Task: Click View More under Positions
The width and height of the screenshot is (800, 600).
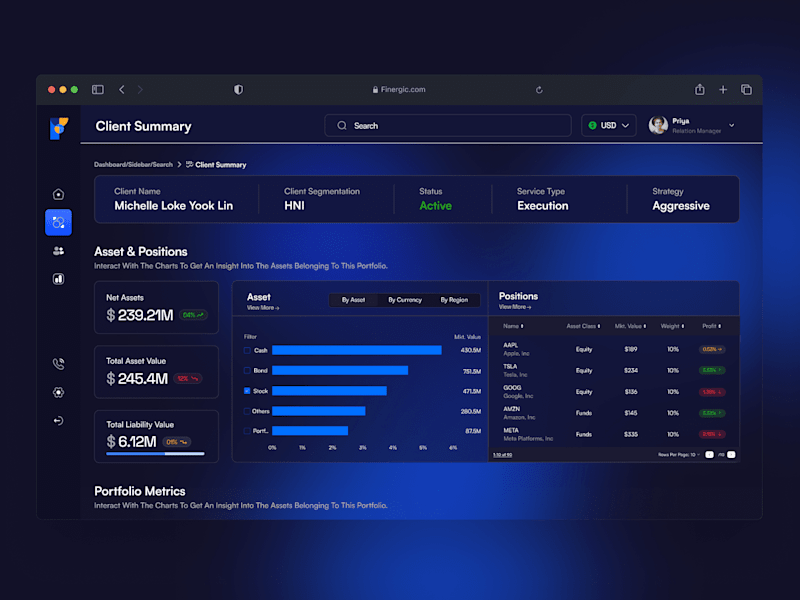Action: click(515, 307)
